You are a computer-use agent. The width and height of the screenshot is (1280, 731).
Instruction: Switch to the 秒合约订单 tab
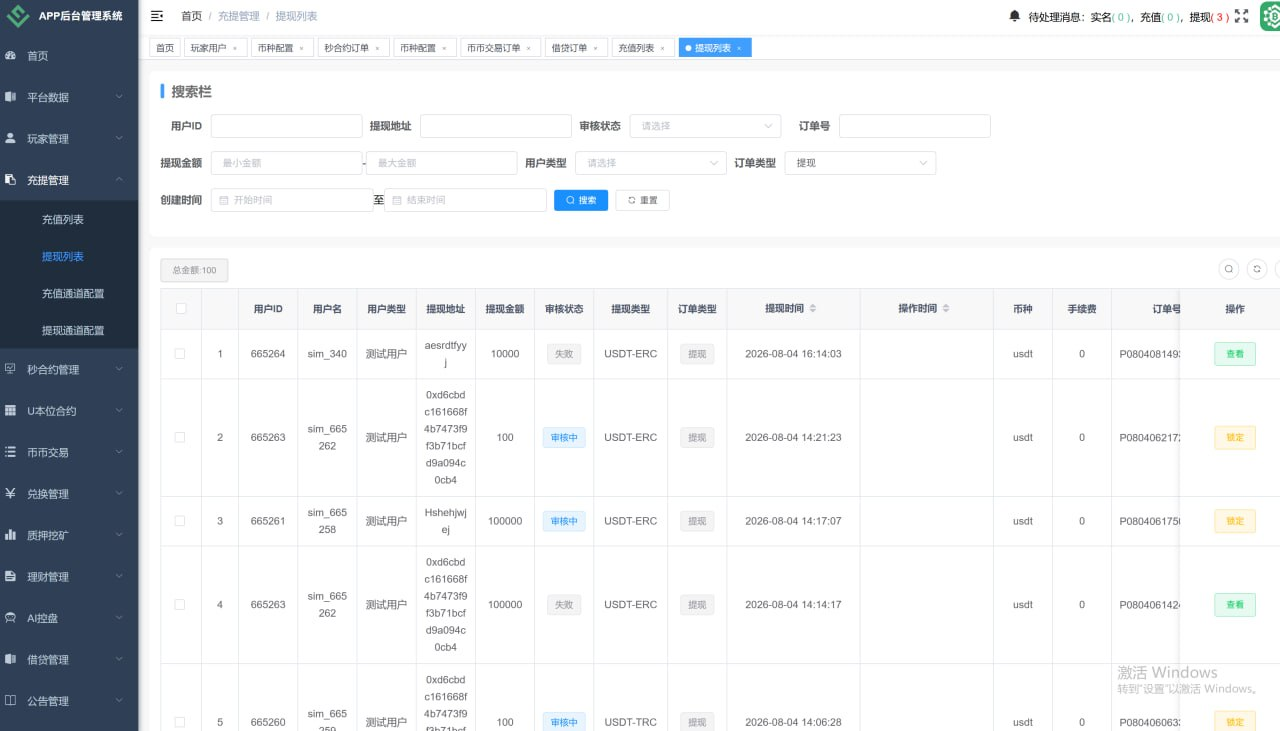[353, 48]
